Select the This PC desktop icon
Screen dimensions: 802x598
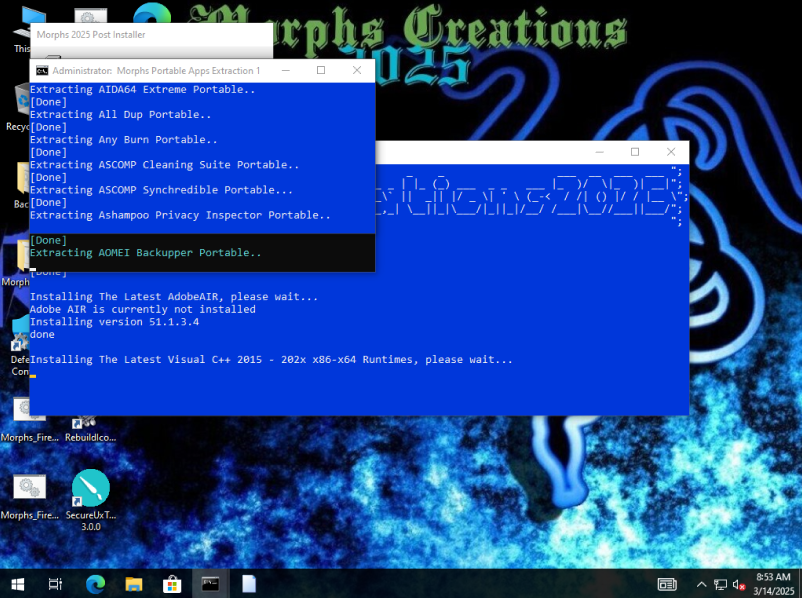coord(20,31)
